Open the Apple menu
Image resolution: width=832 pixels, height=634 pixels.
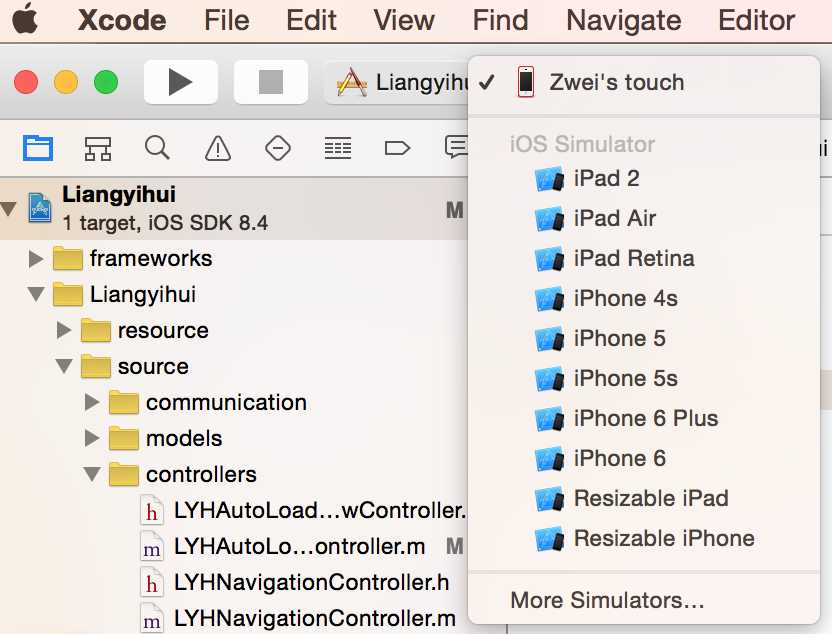[x=25, y=20]
